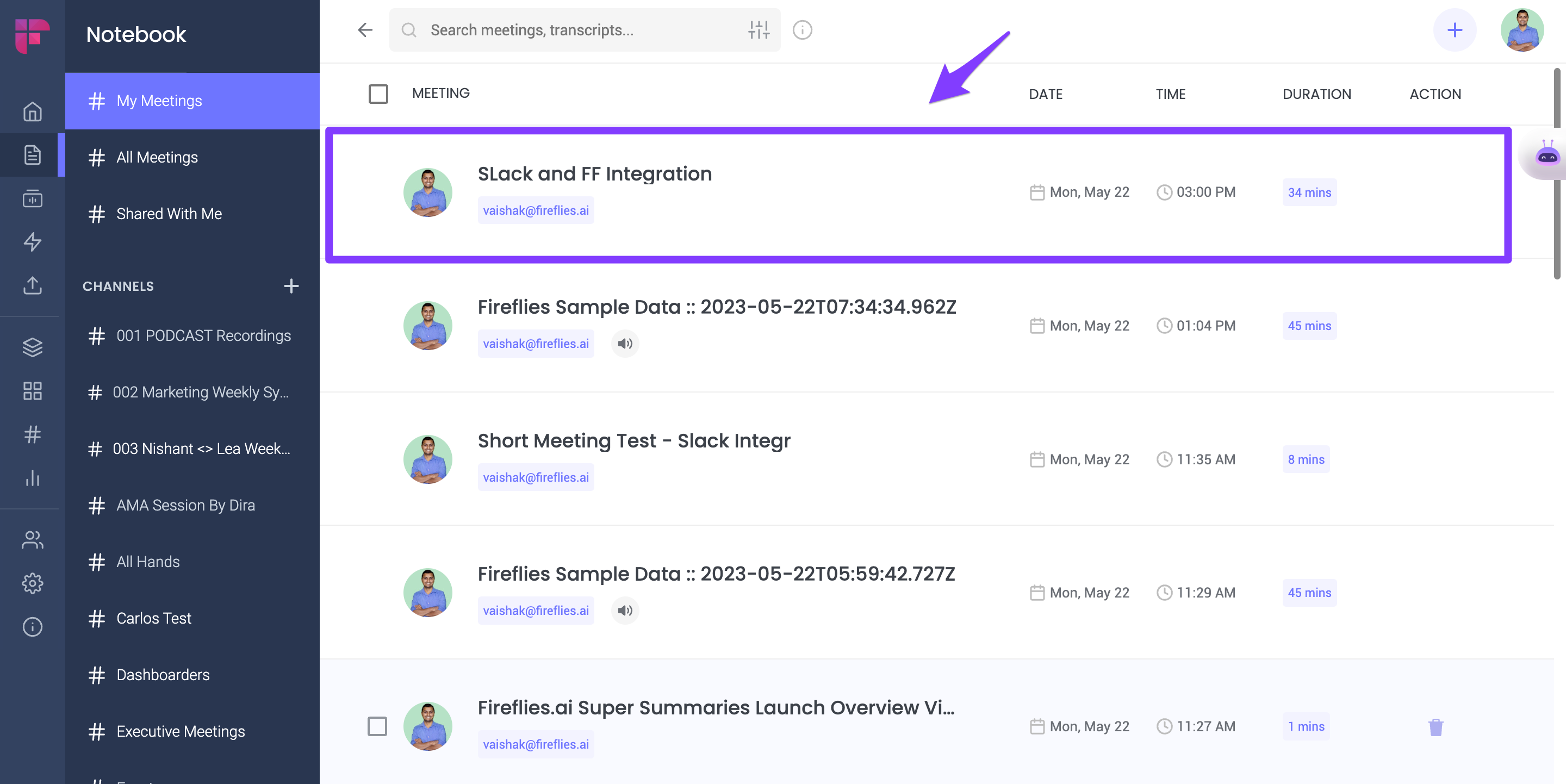Switch to All Meetings
1566x784 pixels.
click(192, 158)
